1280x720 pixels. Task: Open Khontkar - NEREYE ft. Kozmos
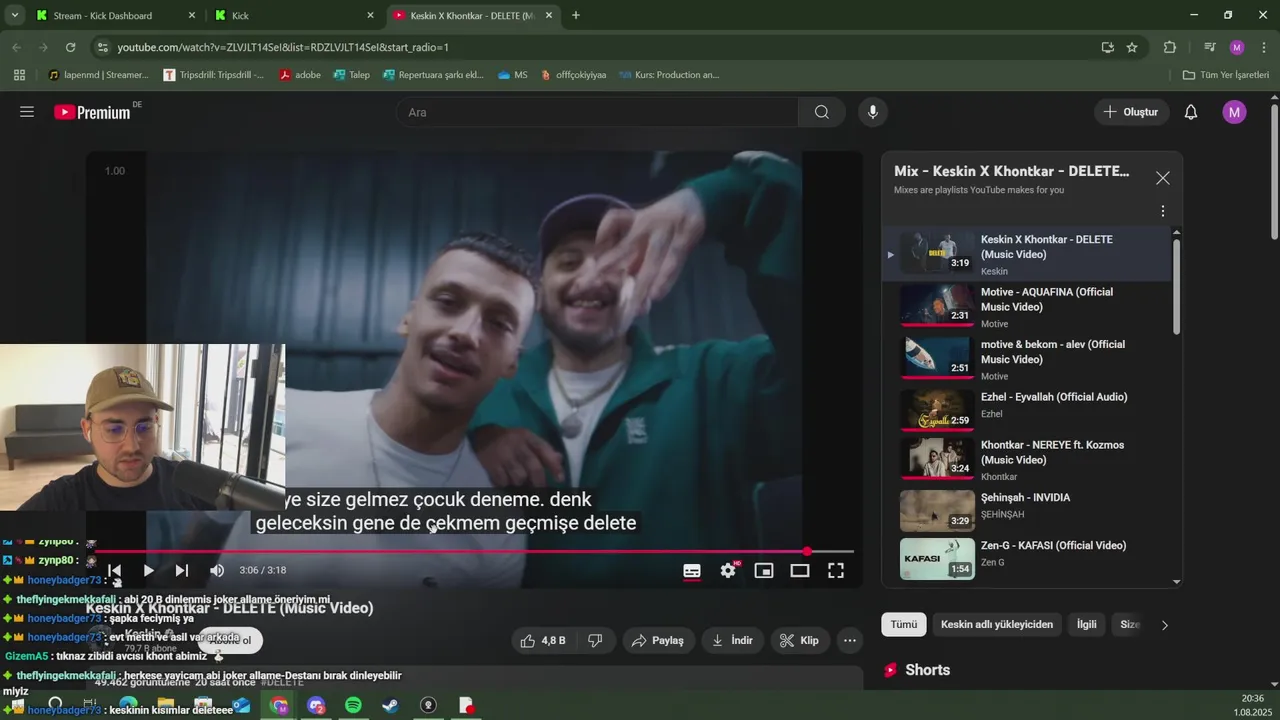(x=1027, y=459)
